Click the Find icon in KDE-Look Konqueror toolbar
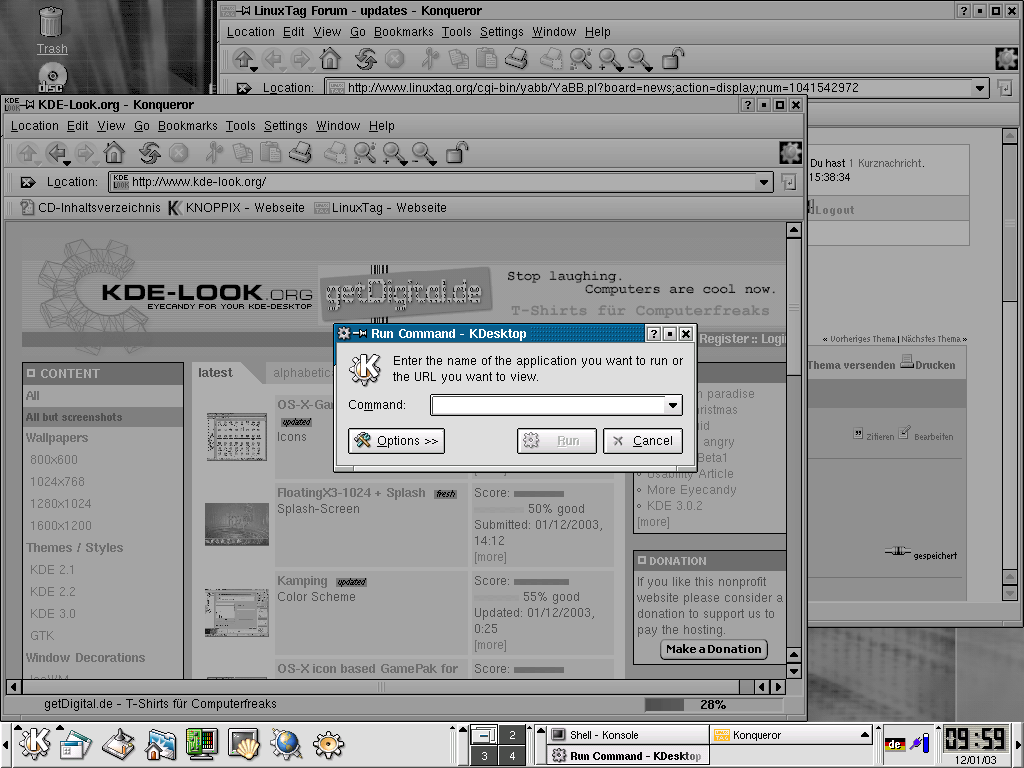This screenshot has height=768, width=1024. [x=364, y=153]
